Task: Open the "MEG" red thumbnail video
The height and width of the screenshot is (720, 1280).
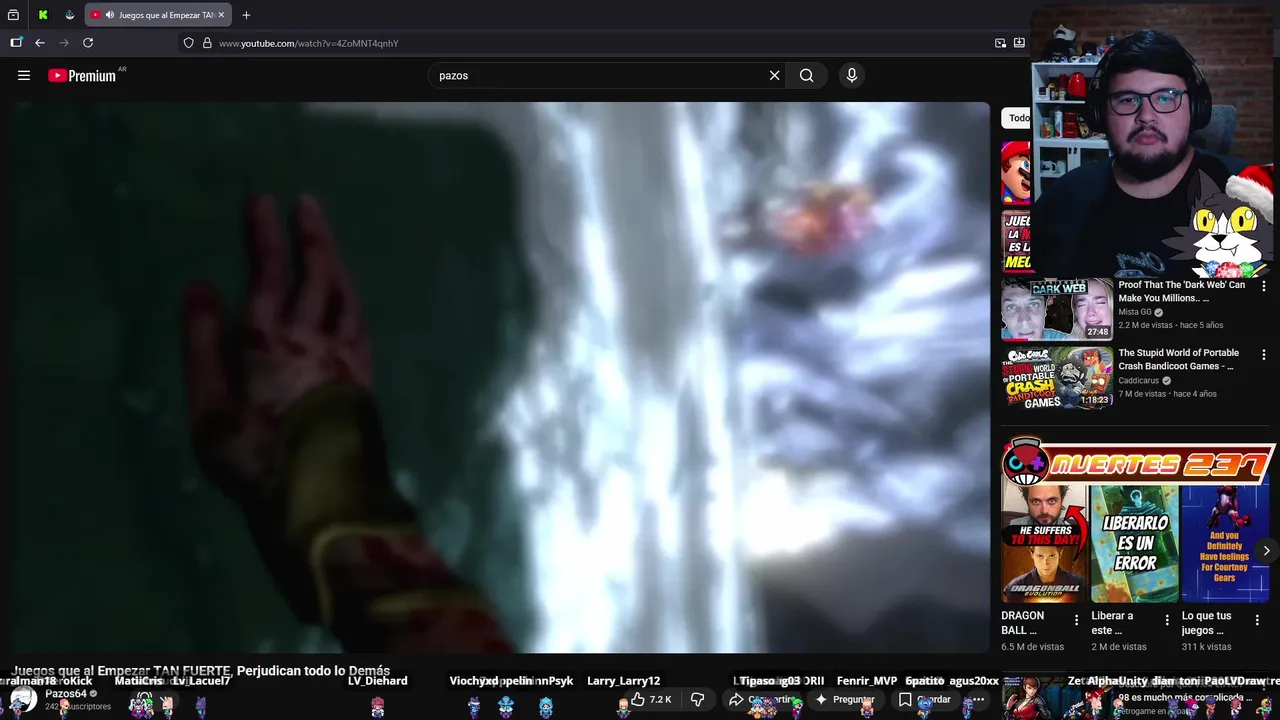Action: [1017, 241]
